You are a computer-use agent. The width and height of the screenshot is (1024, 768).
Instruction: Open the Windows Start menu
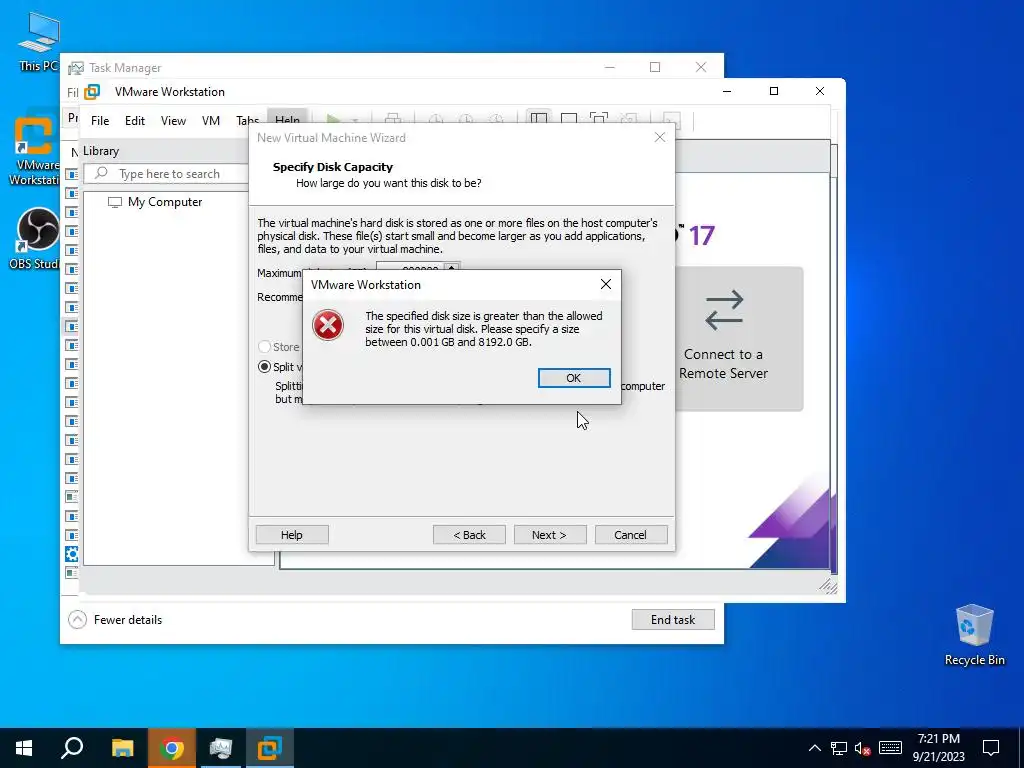[x=24, y=748]
